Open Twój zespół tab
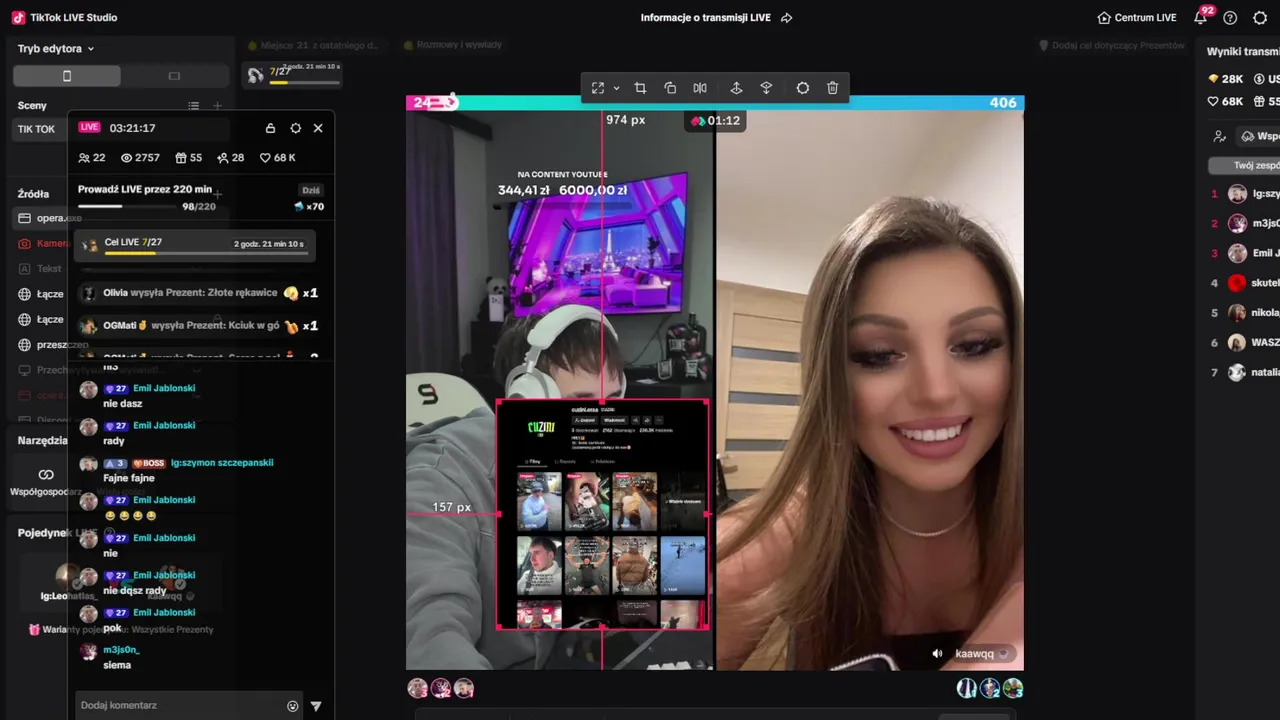 (x=1244, y=165)
